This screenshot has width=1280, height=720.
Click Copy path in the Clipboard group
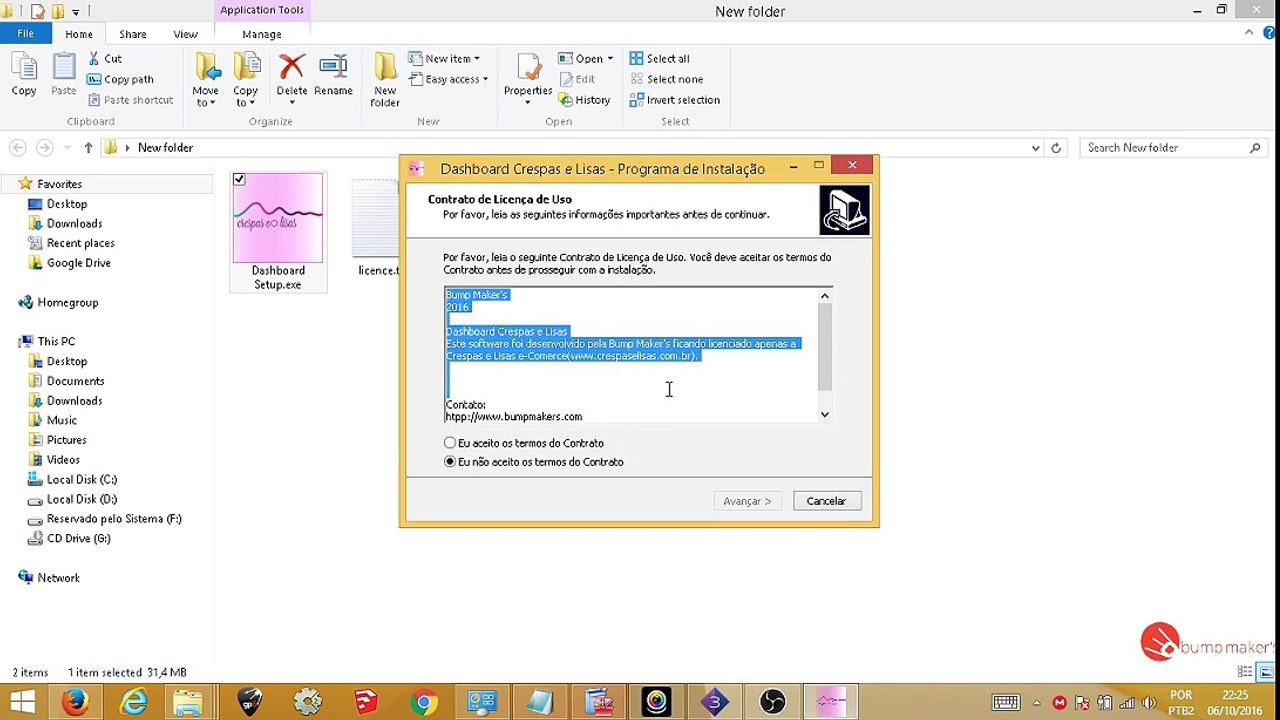pyautogui.click(x=120, y=79)
